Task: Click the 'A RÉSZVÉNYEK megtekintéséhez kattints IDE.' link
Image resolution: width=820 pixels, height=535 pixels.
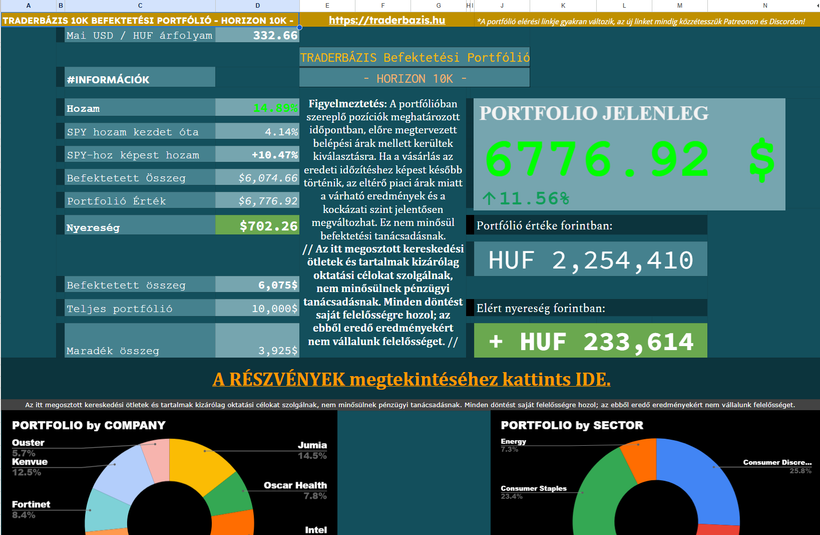Action: (411, 379)
